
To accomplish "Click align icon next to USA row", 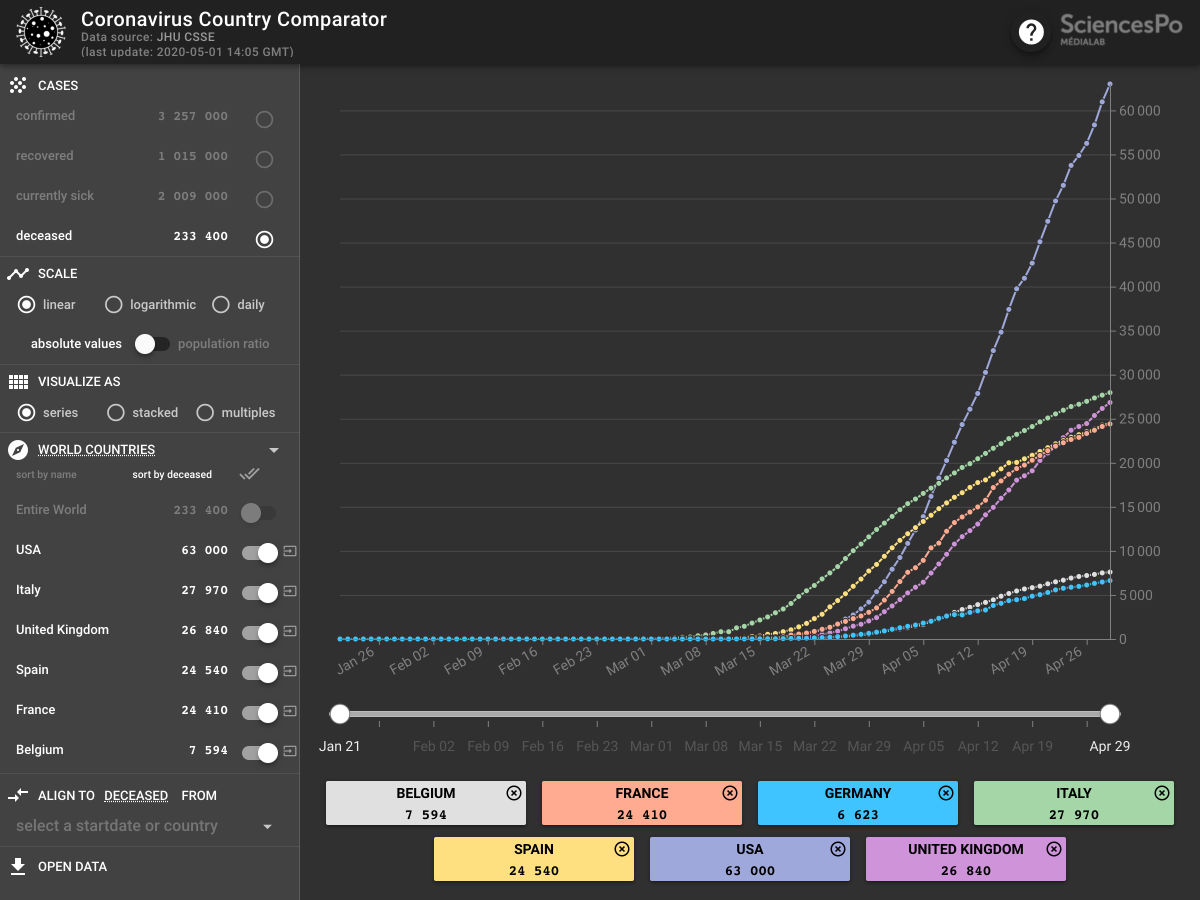I will coord(290,551).
